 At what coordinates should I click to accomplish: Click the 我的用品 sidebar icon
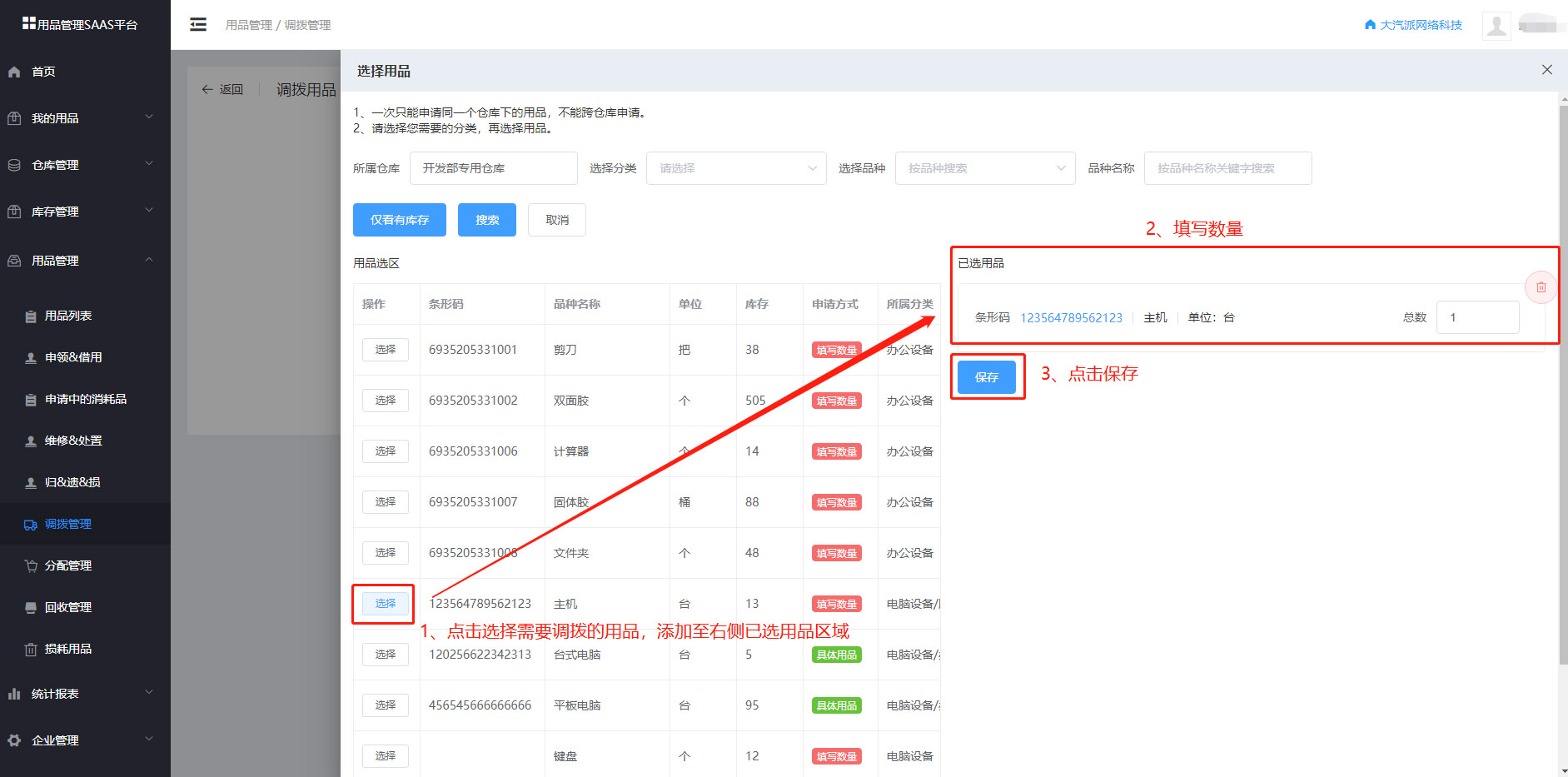pyautogui.click(x=14, y=118)
